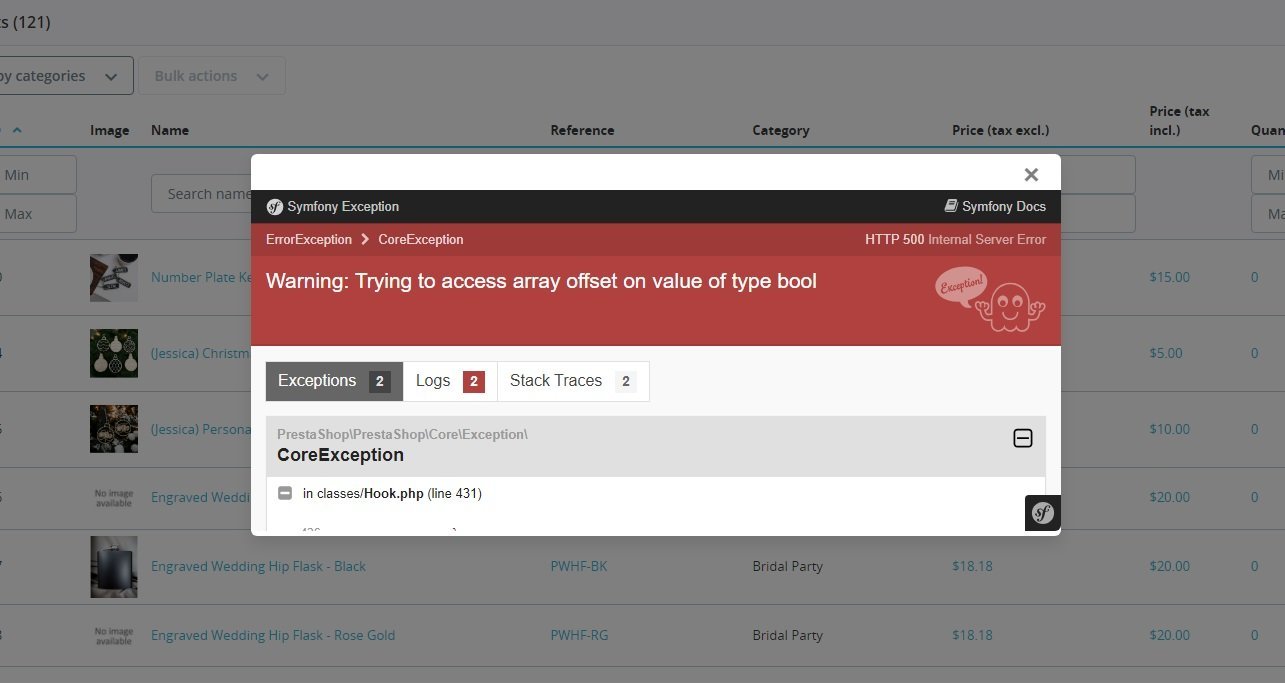Open Symfony debug toolbar icon
Image resolution: width=1285 pixels, height=684 pixels.
point(1042,513)
